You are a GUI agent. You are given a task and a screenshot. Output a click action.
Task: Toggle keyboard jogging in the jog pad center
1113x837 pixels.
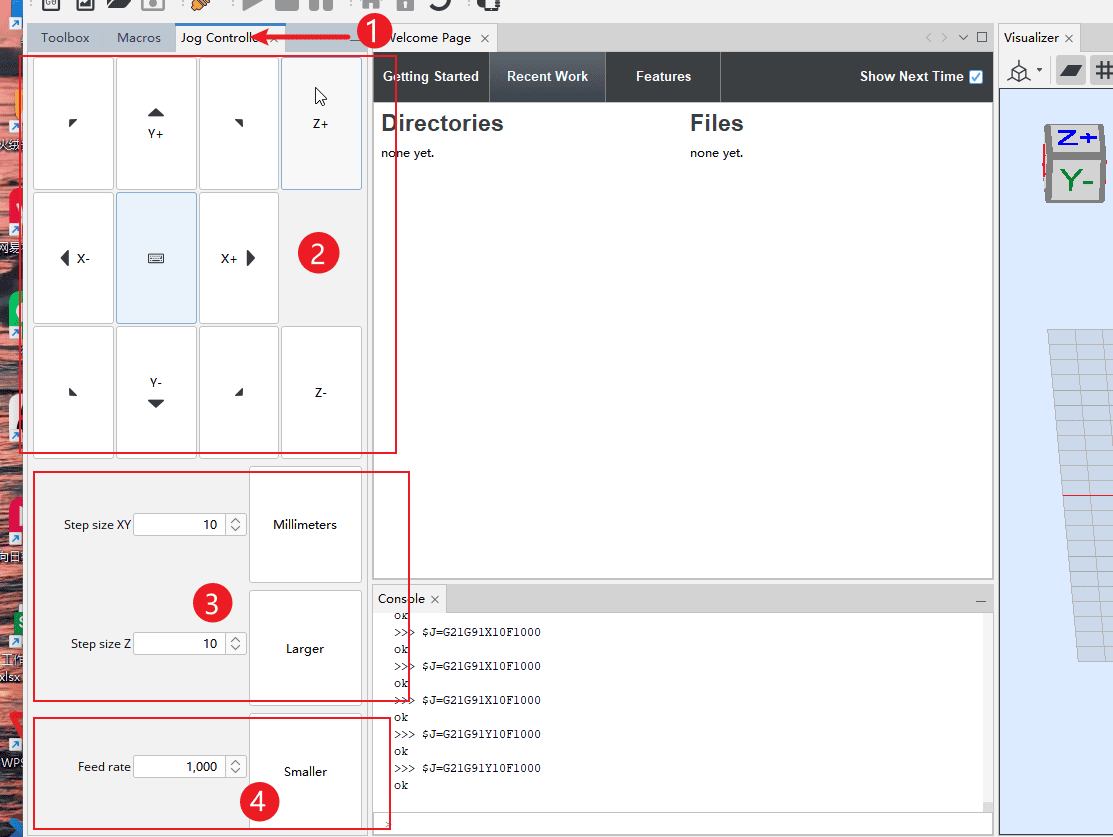[156, 258]
